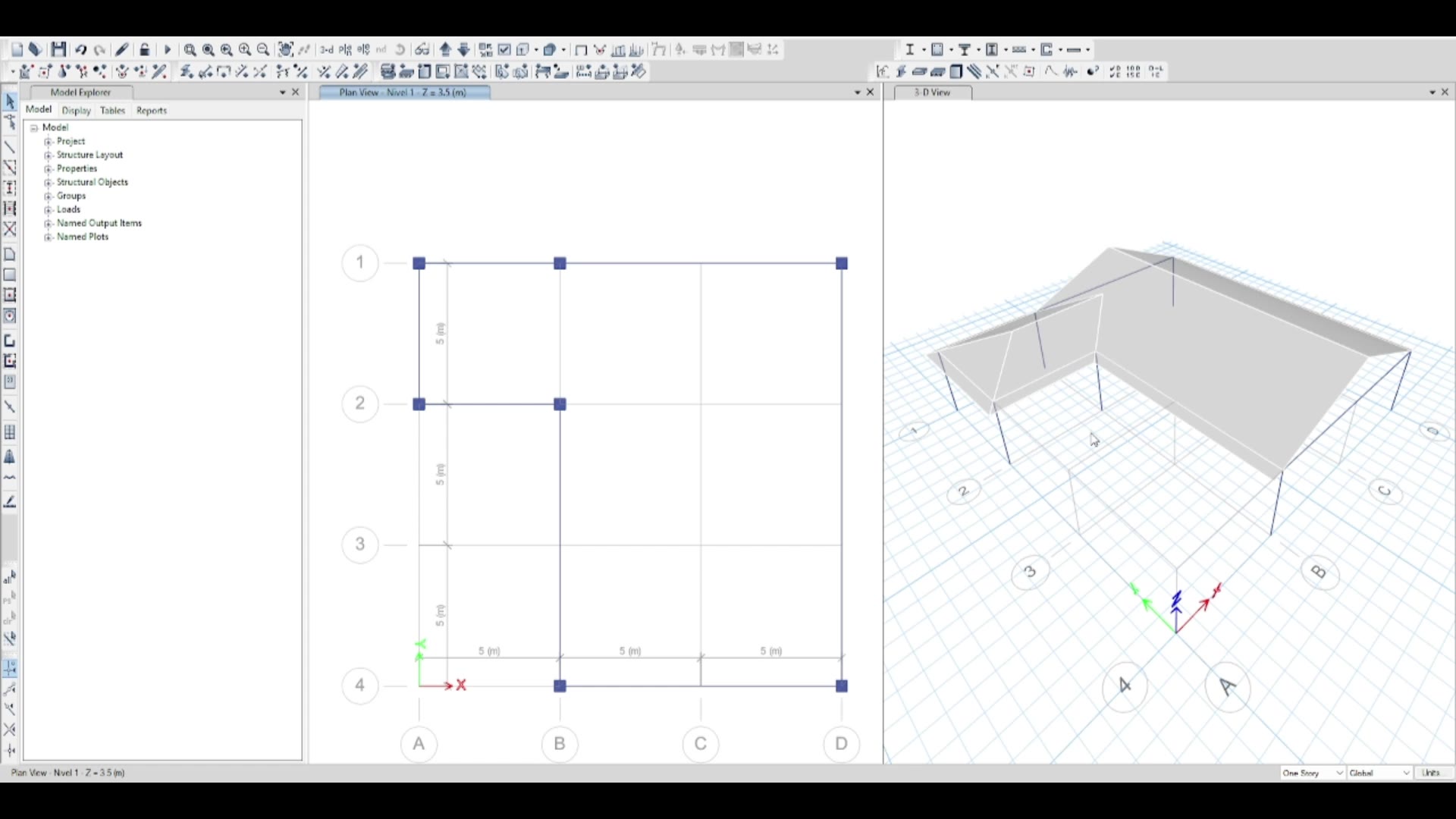
Task: Toggle the Lock/Unlock model padlock
Action: tap(144, 50)
